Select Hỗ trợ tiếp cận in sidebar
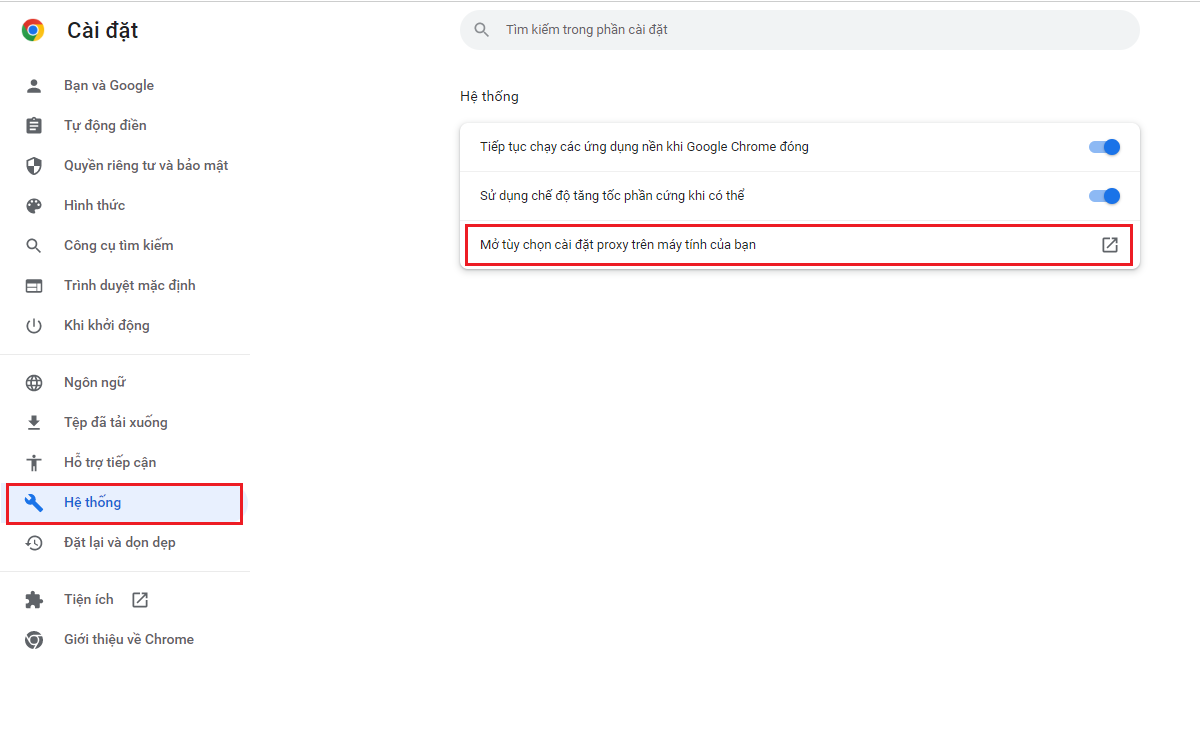This screenshot has width=1200, height=749. coord(110,463)
